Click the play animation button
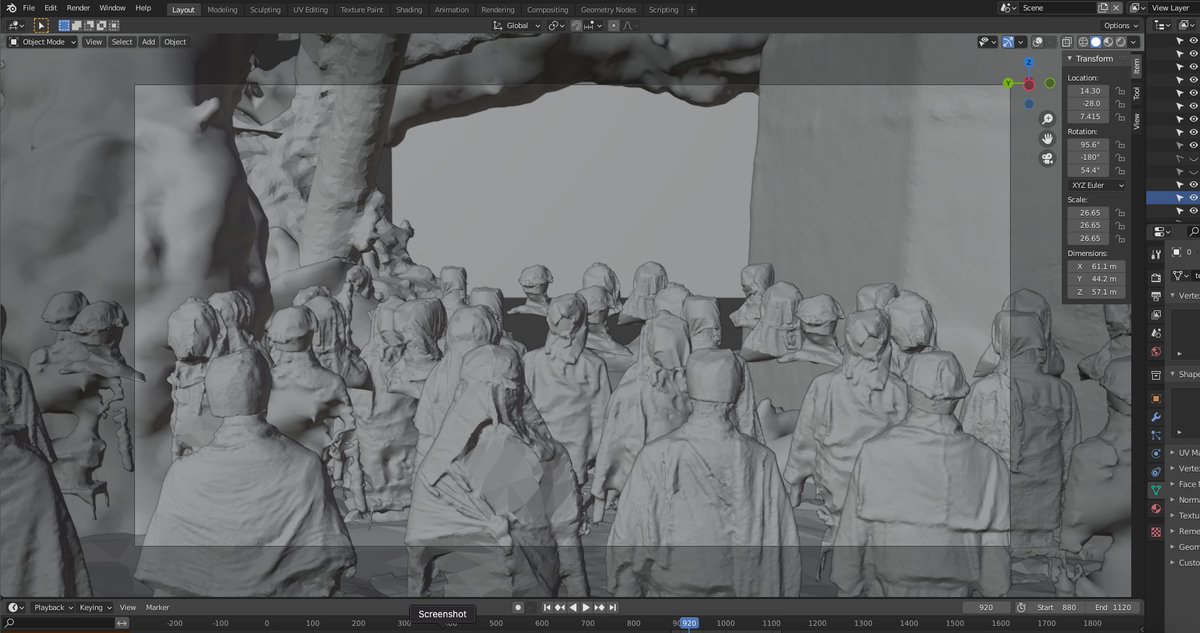The height and width of the screenshot is (633, 1200). (587, 607)
